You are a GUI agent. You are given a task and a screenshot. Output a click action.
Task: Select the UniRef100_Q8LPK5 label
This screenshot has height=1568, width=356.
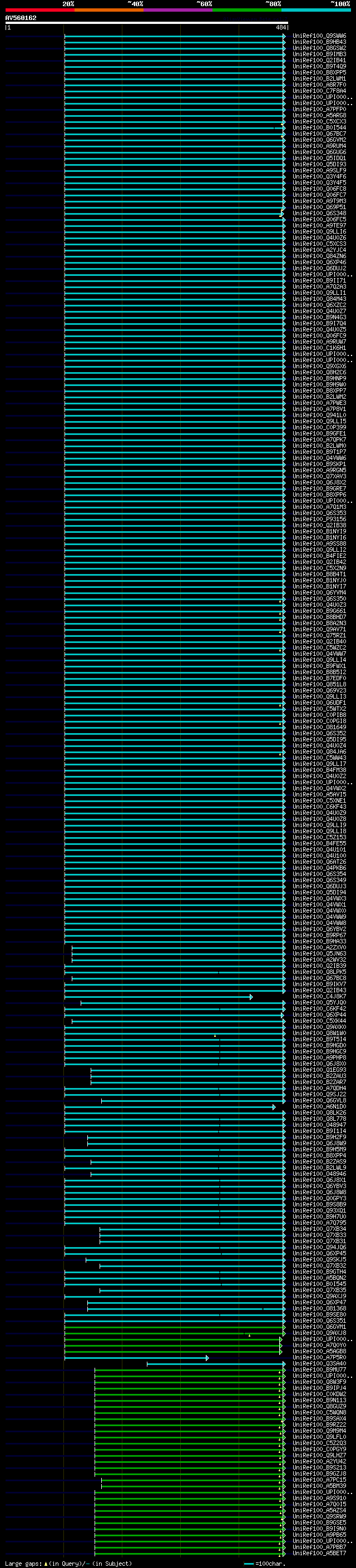click(319, 972)
